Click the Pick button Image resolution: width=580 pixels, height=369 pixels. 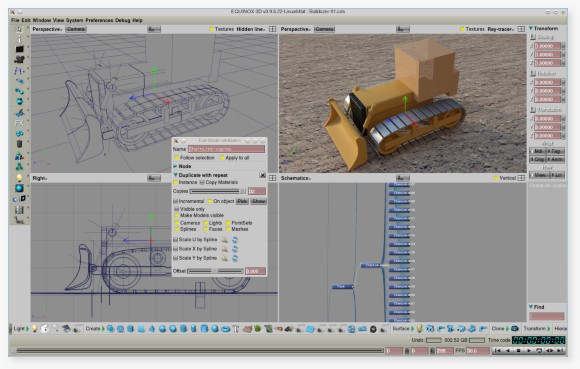[x=242, y=201]
